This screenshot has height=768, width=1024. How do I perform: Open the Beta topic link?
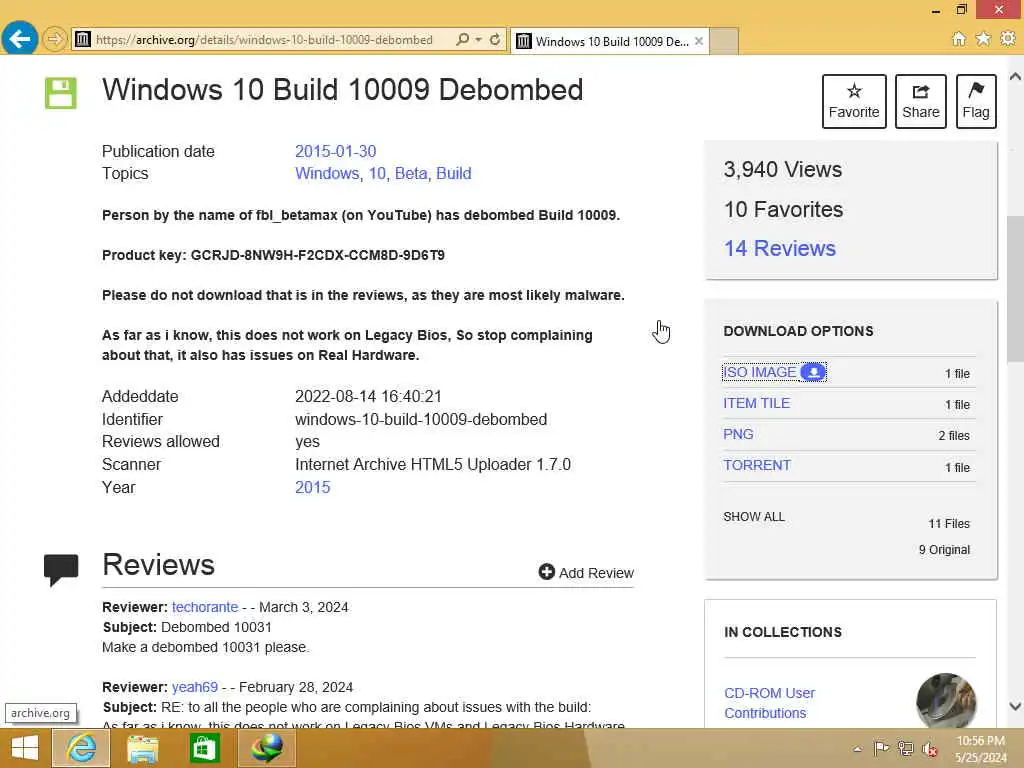click(x=411, y=174)
